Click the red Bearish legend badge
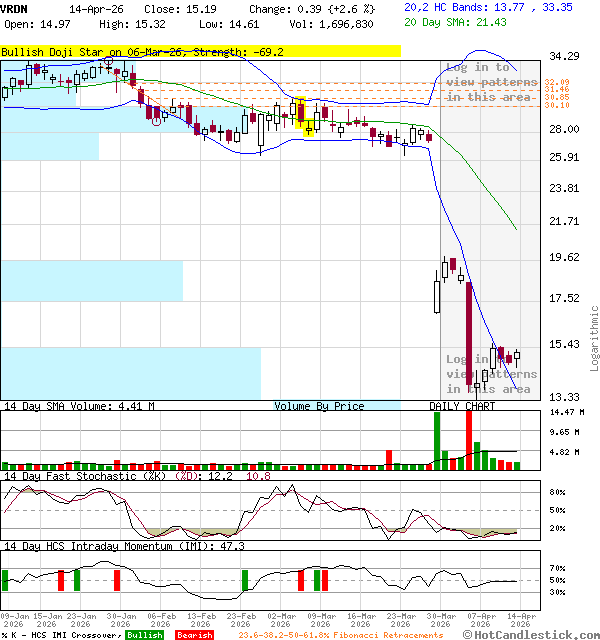Screen dimensions: 600x640 pyautogui.click(x=193, y=635)
